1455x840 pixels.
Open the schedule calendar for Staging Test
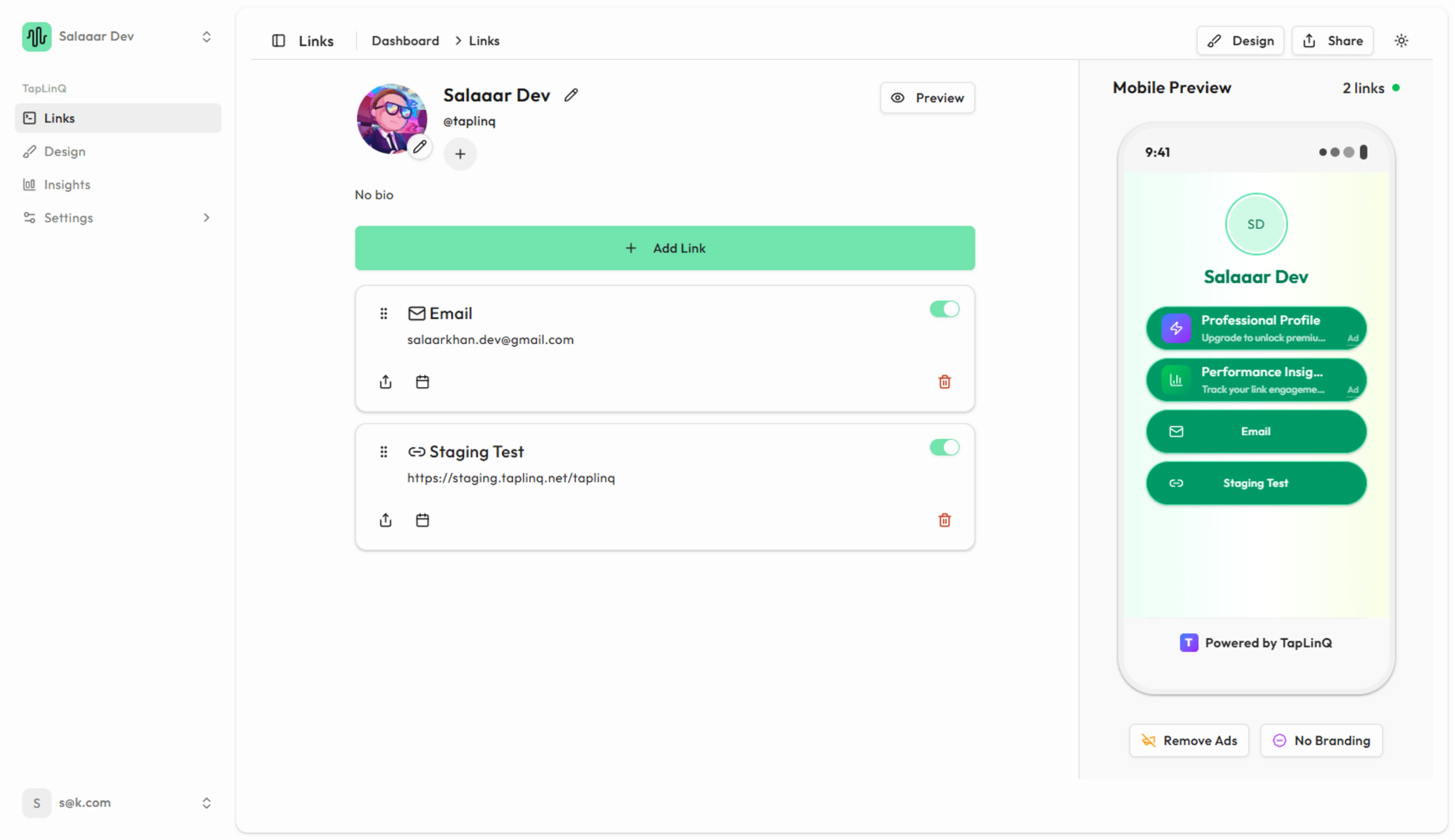click(x=422, y=520)
